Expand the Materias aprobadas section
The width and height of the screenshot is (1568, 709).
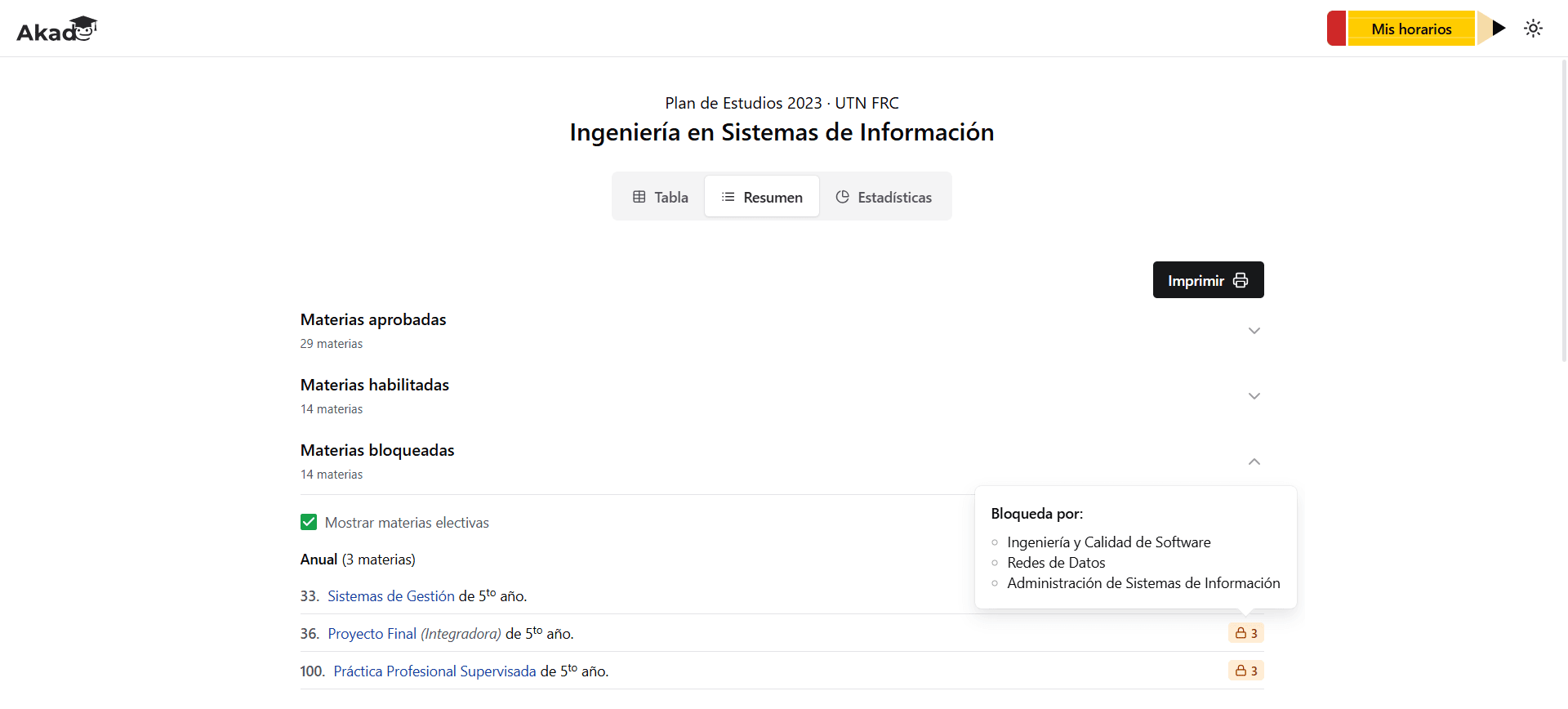click(782, 331)
